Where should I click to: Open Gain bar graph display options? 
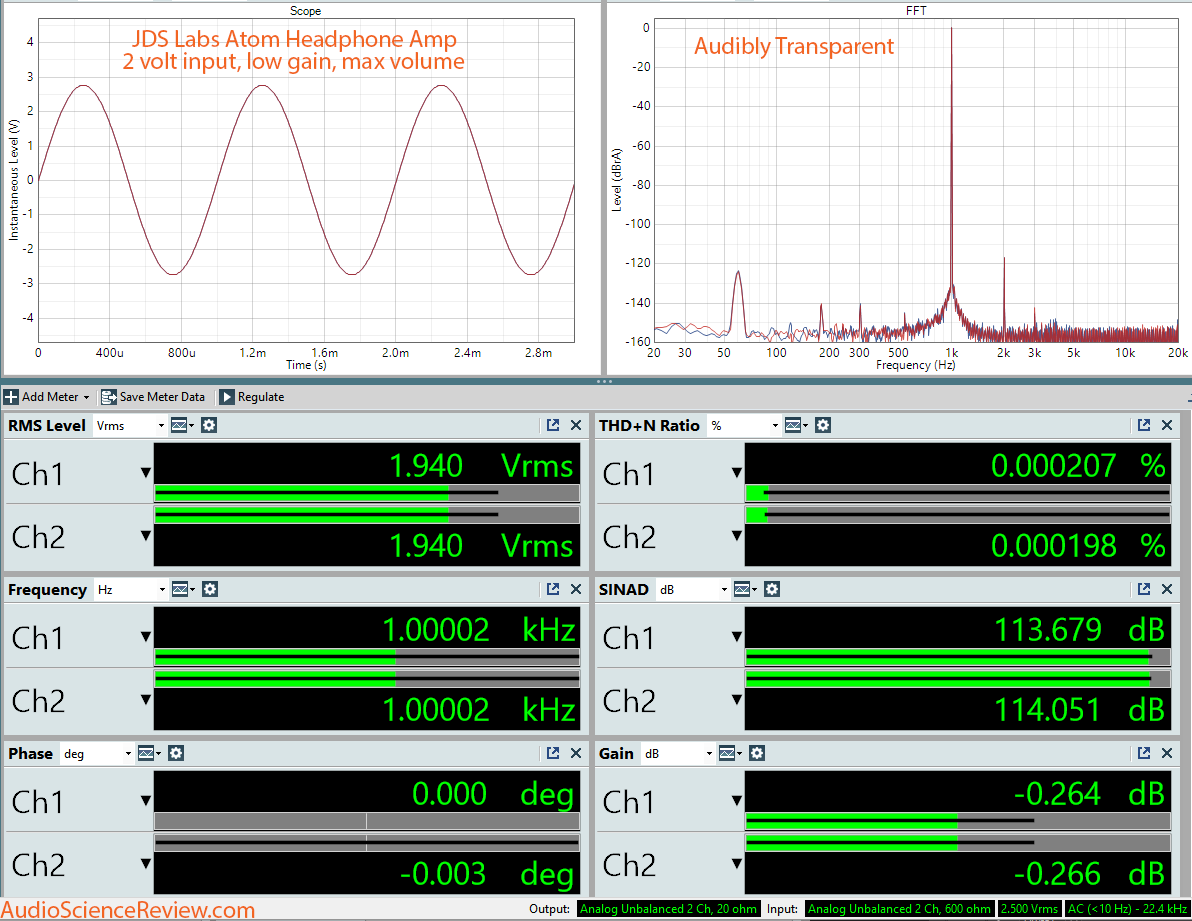click(730, 753)
